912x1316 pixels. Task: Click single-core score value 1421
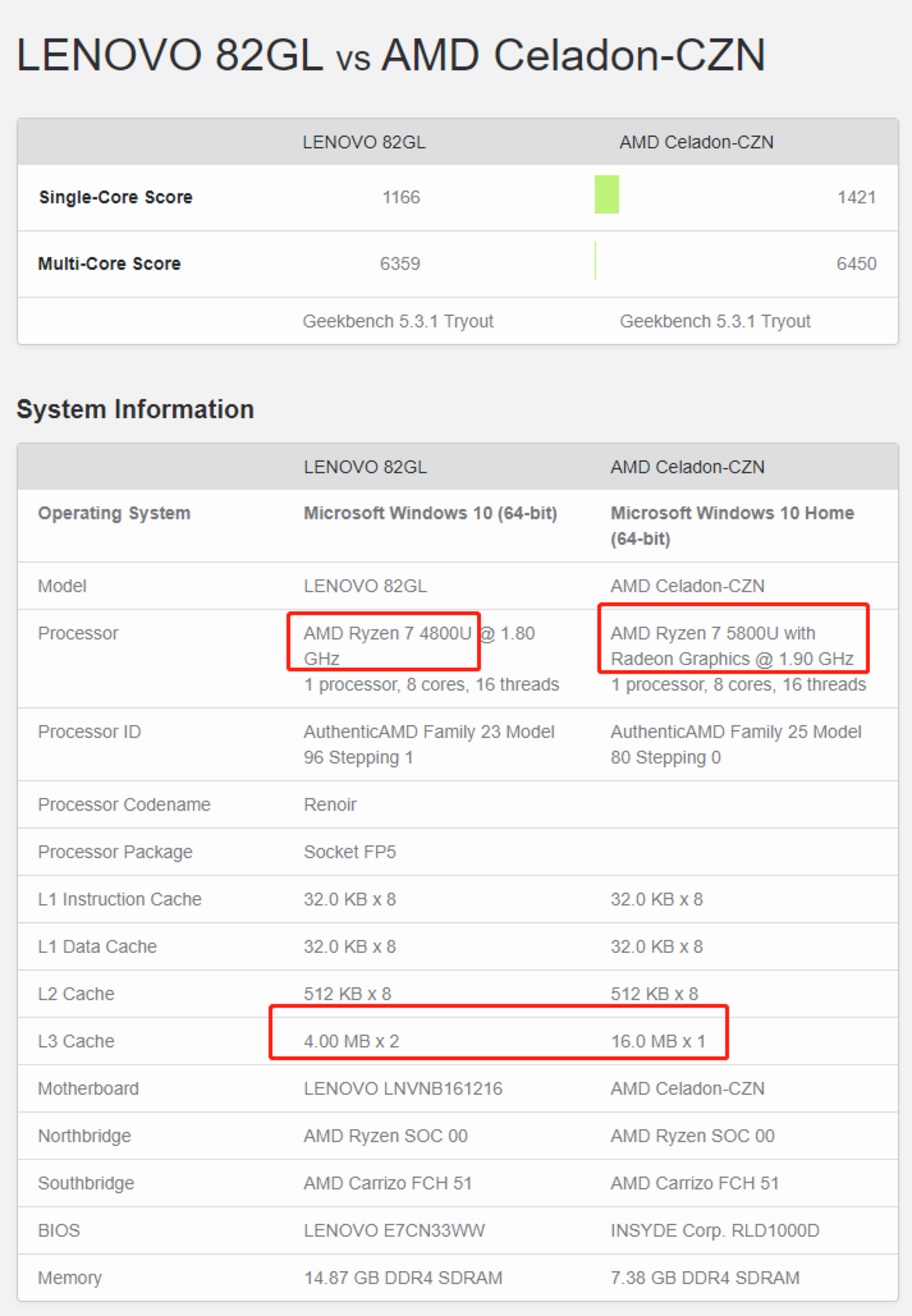(x=856, y=198)
